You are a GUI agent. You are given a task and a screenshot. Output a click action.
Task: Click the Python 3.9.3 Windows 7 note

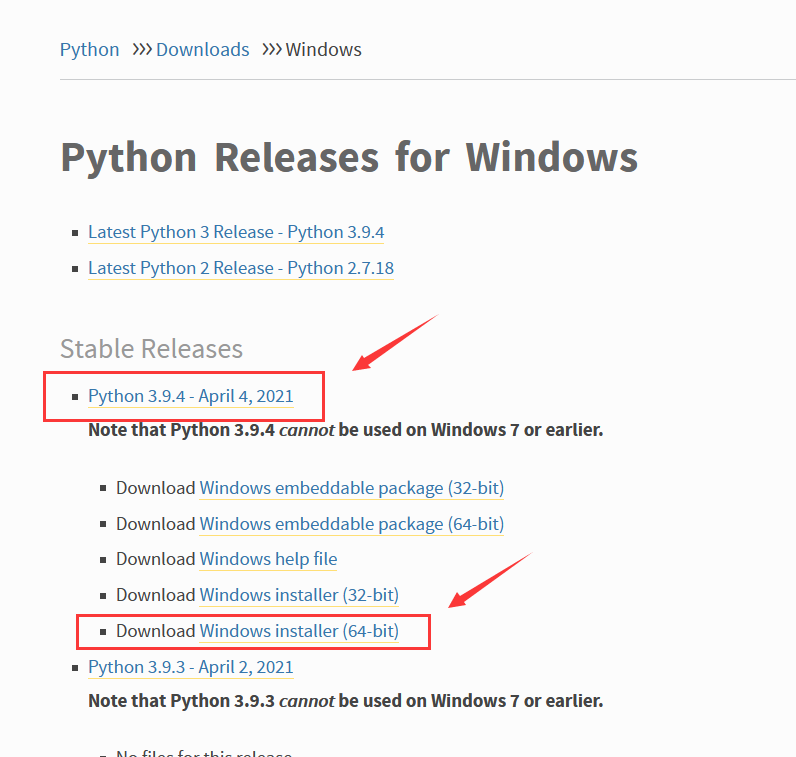coord(346,701)
